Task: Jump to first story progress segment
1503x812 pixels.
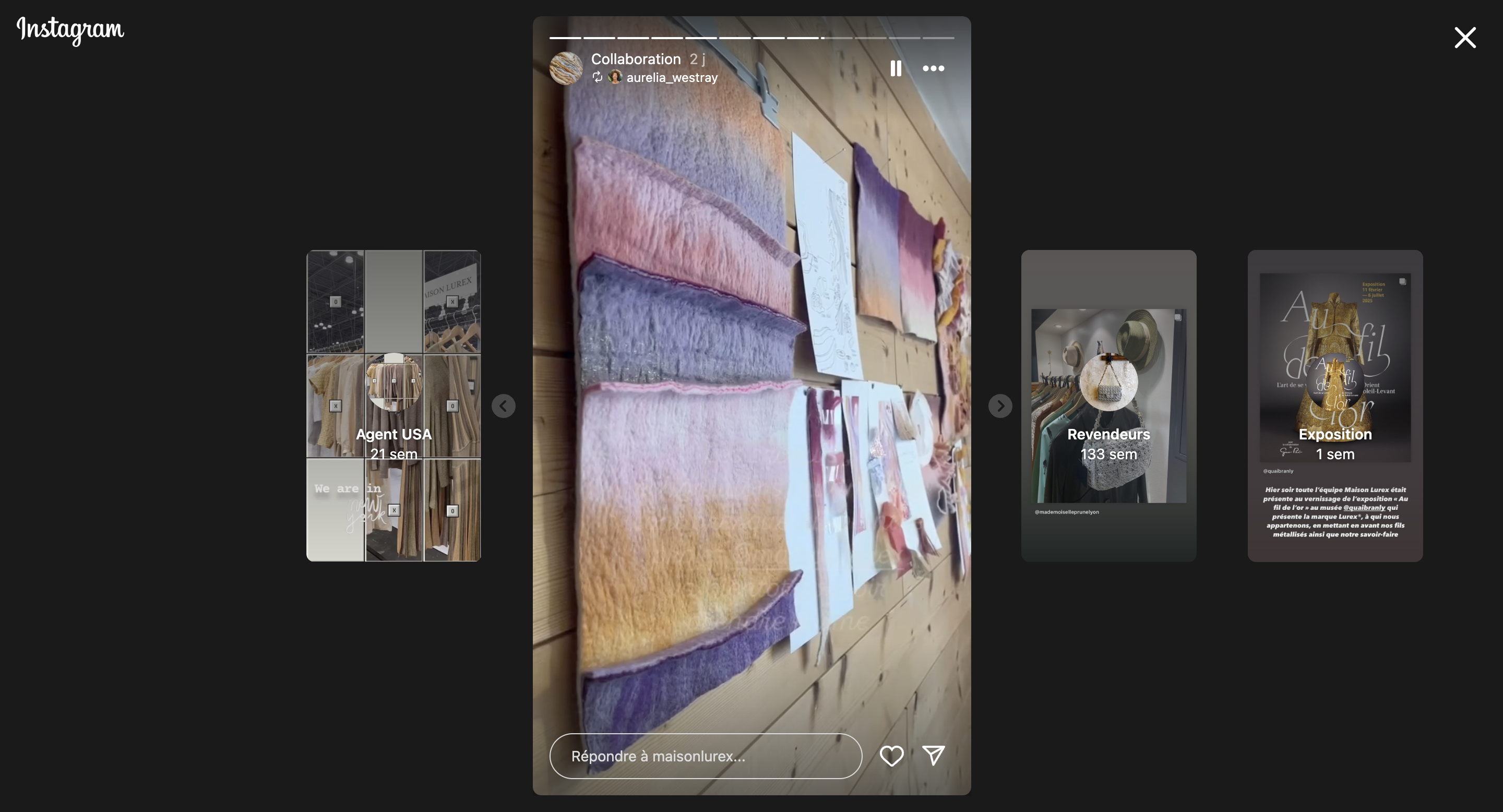Action: (565, 38)
